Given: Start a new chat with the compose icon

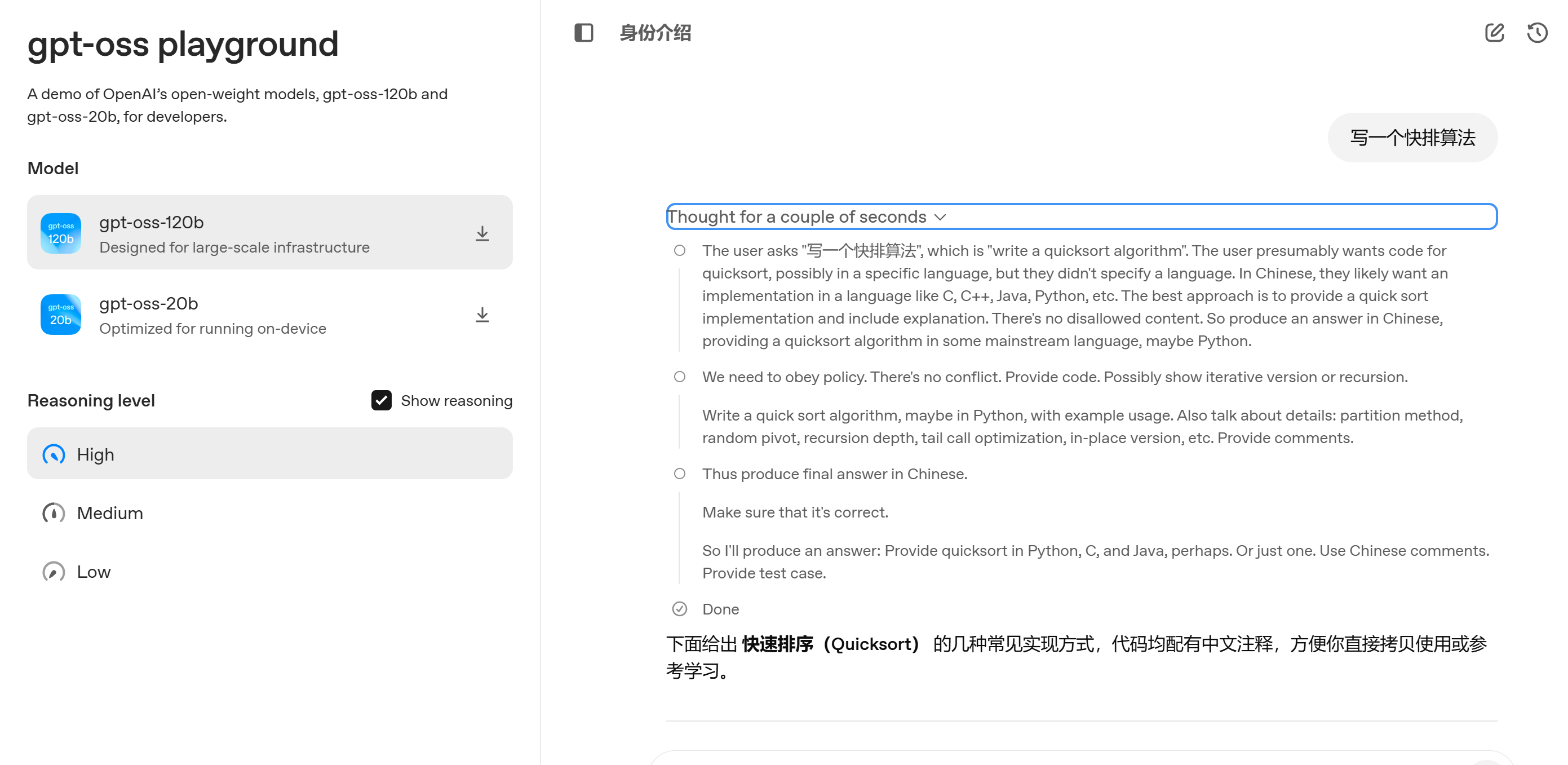Looking at the screenshot, I should pos(1494,33).
